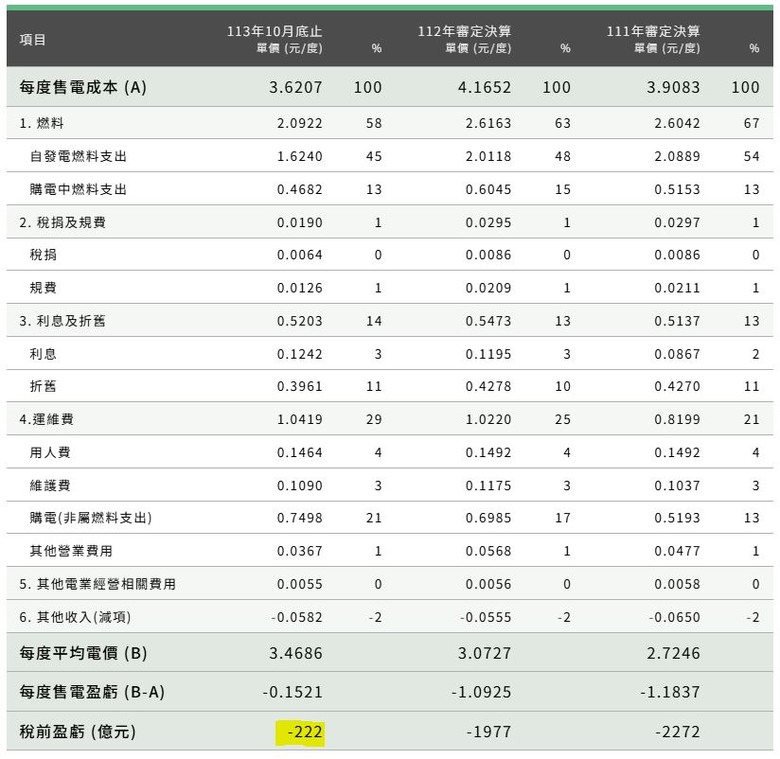
Task: Click the 每度售電成本 (A) row label
Action: tap(83, 88)
